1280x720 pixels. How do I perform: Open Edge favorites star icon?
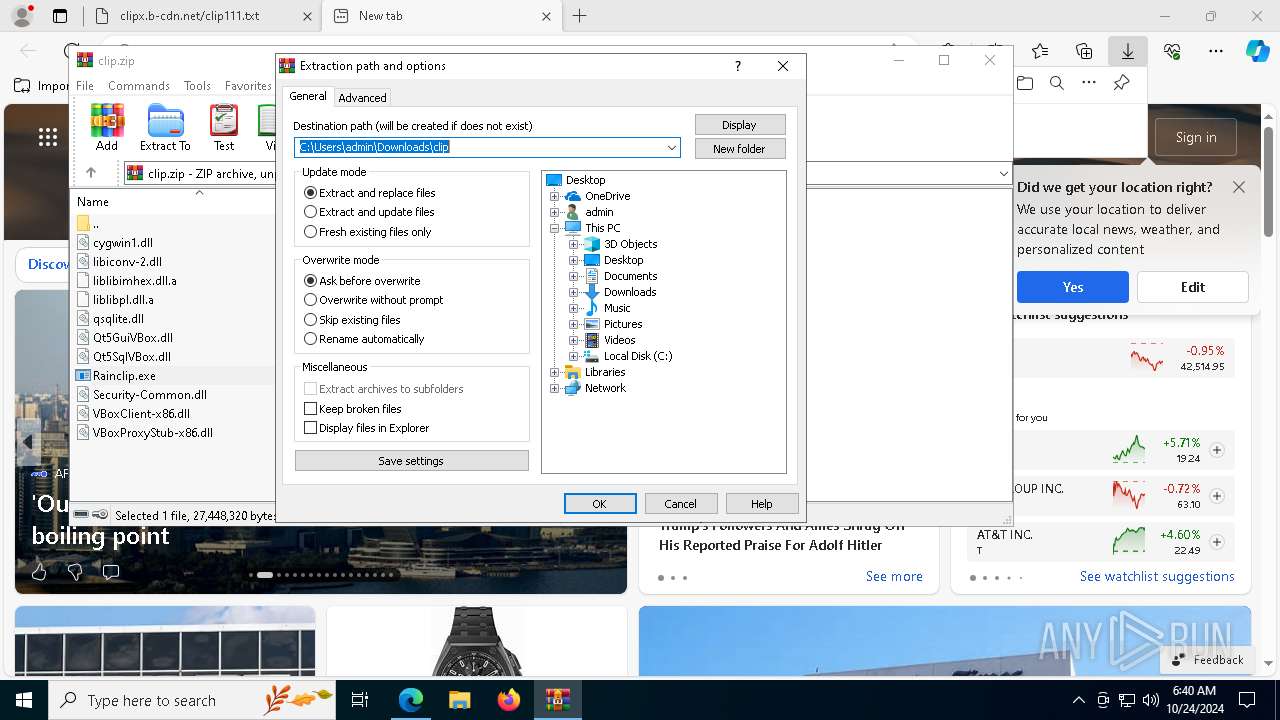click(x=1040, y=51)
